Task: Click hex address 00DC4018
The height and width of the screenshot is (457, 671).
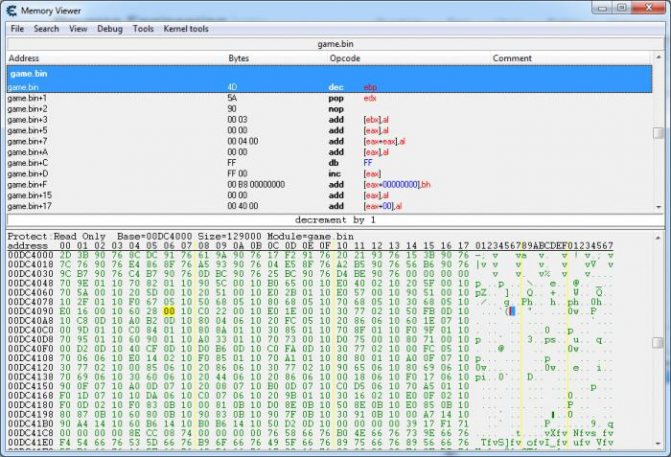Action: 30,265
